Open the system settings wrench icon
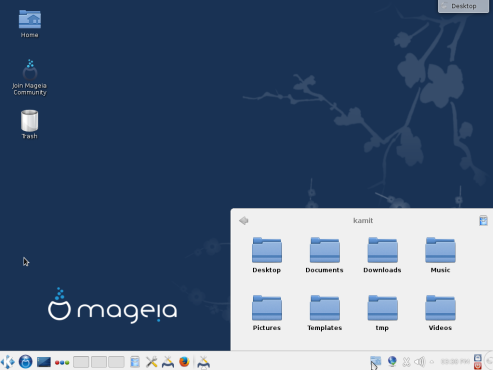 pos(151,362)
